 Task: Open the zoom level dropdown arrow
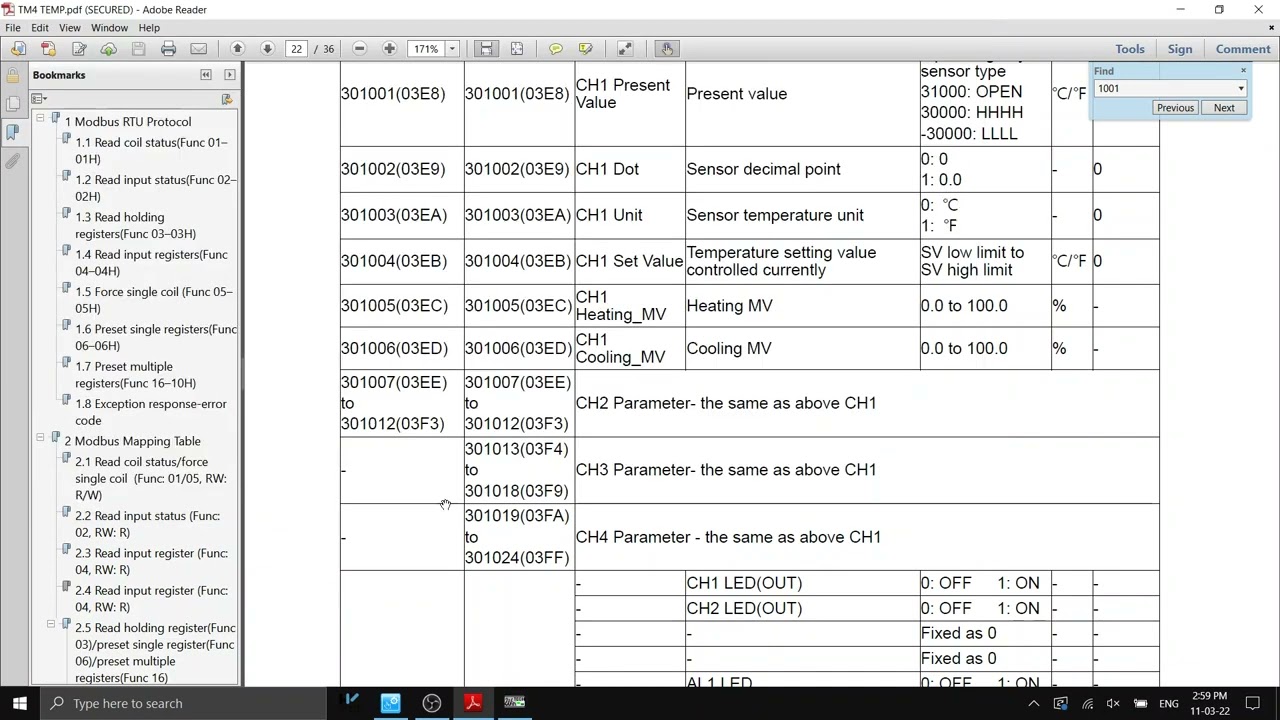point(452,48)
